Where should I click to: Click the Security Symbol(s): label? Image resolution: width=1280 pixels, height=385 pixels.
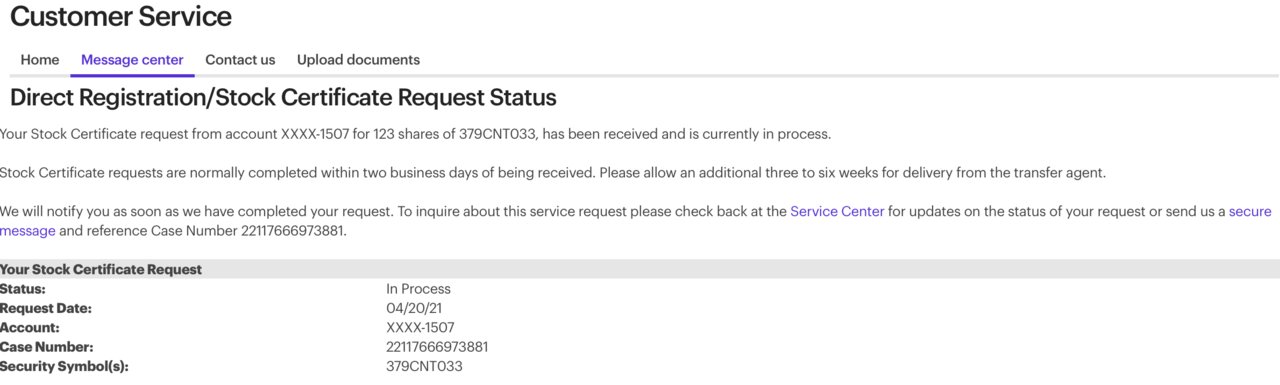tap(64, 366)
